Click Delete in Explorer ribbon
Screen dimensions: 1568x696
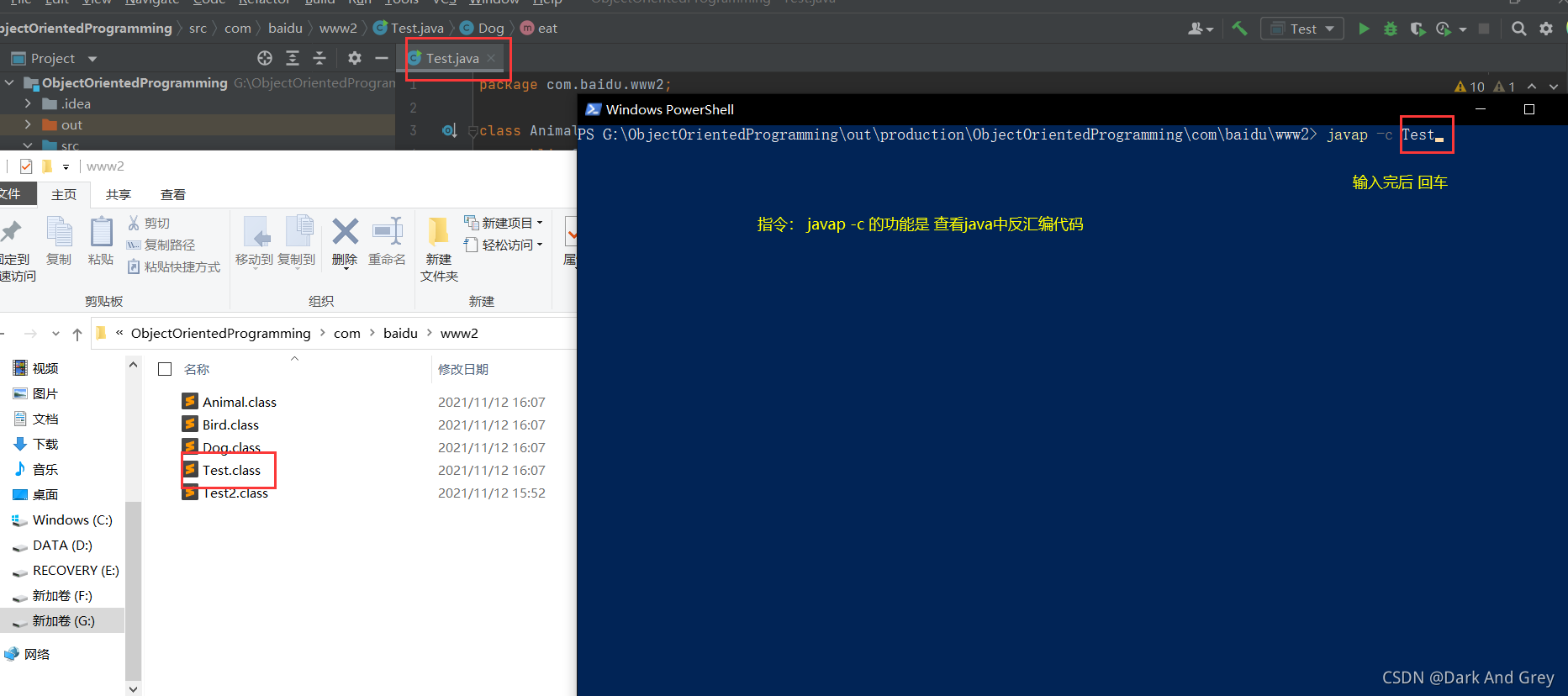[x=345, y=241]
